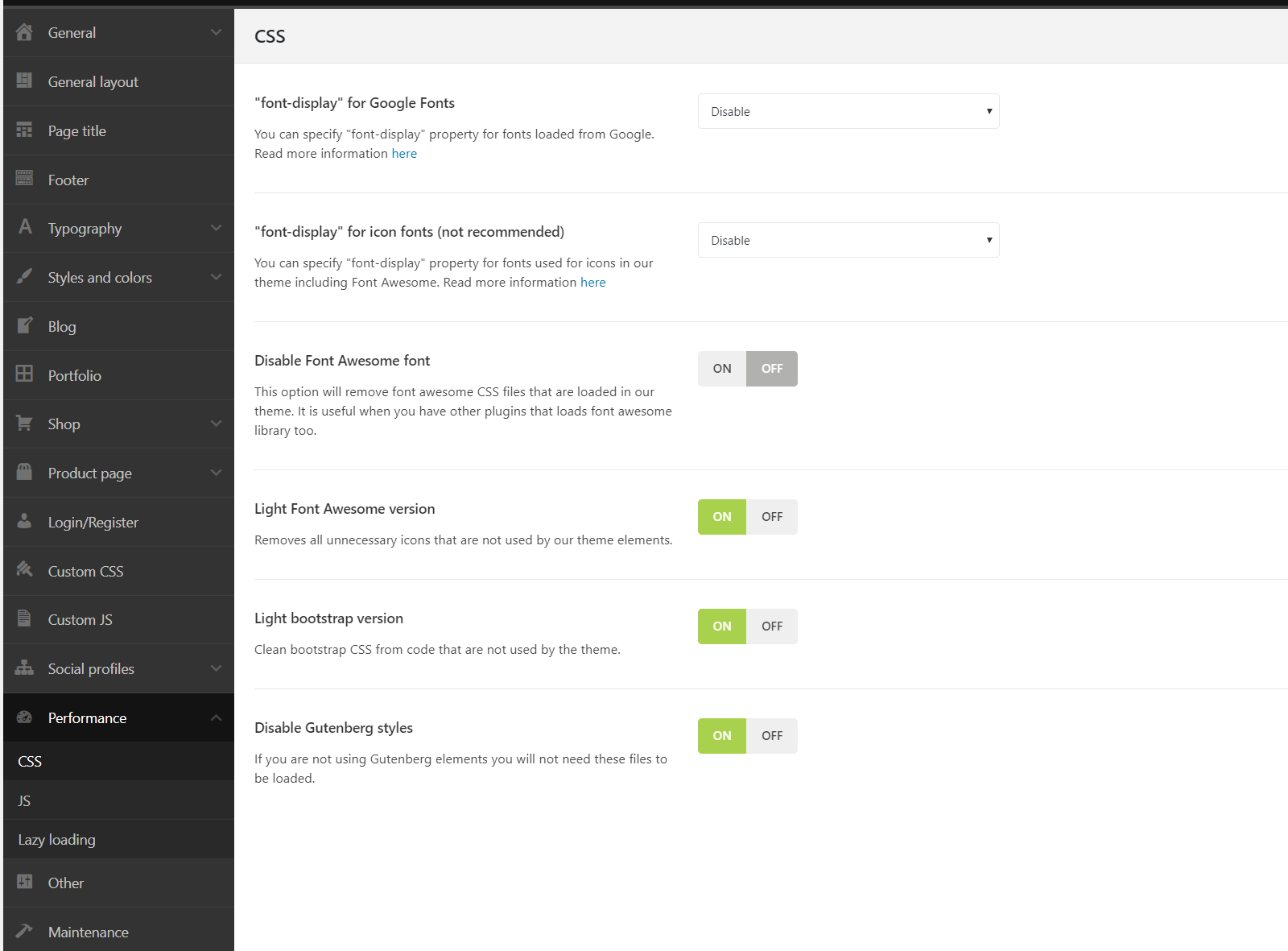The height and width of the screenshot is (951, 1288).
Task: Click the Typography letter A icon
Action: coord(25,227)
